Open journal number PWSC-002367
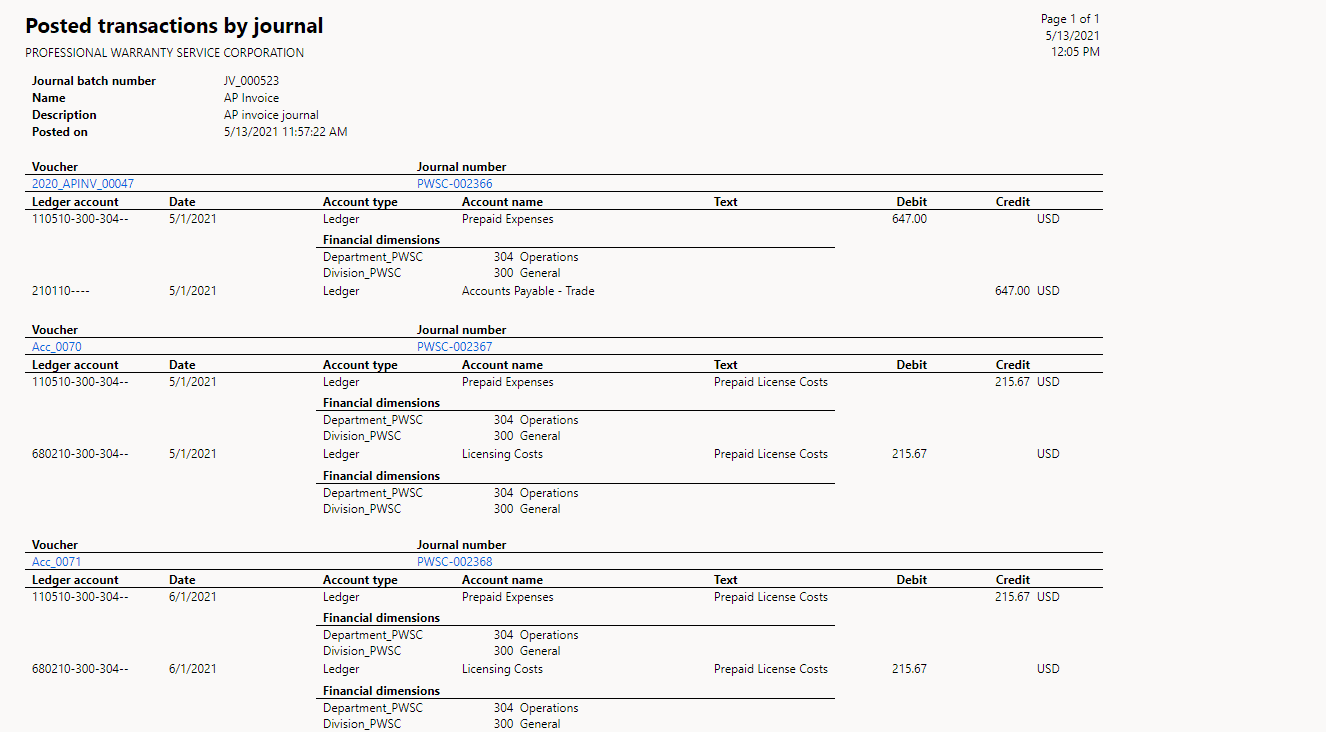 pyautogui.click(x=454, y=347)
